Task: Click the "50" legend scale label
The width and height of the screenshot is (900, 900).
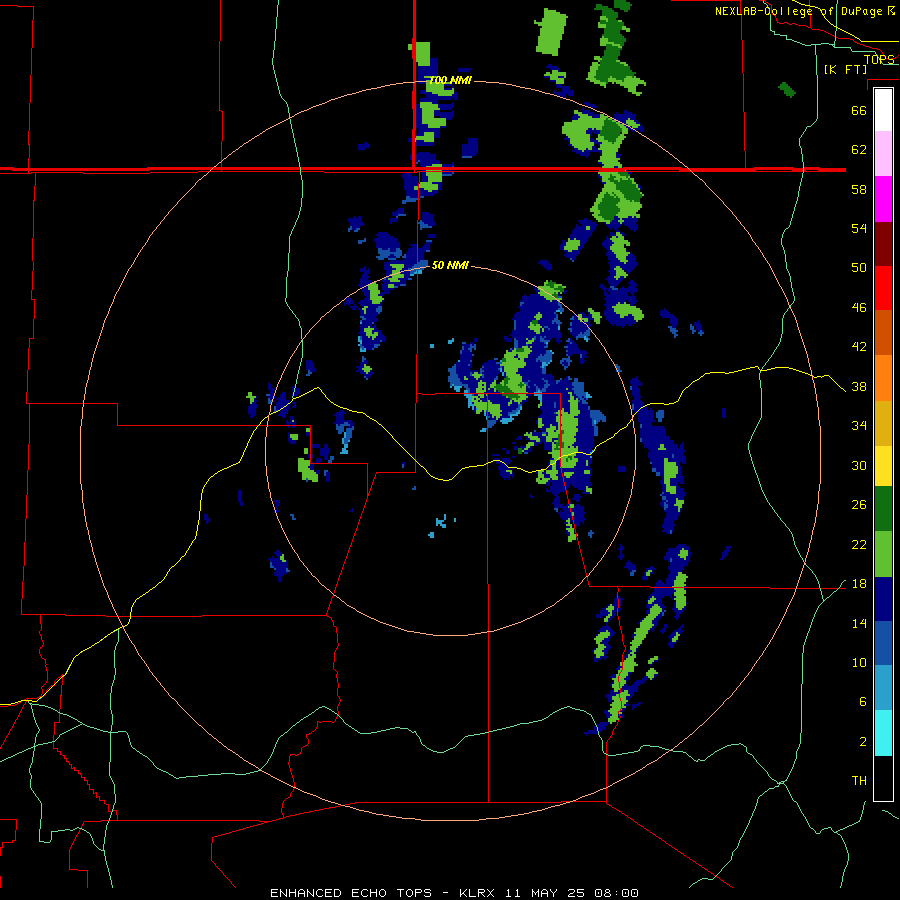Action: tap(859, 268)
